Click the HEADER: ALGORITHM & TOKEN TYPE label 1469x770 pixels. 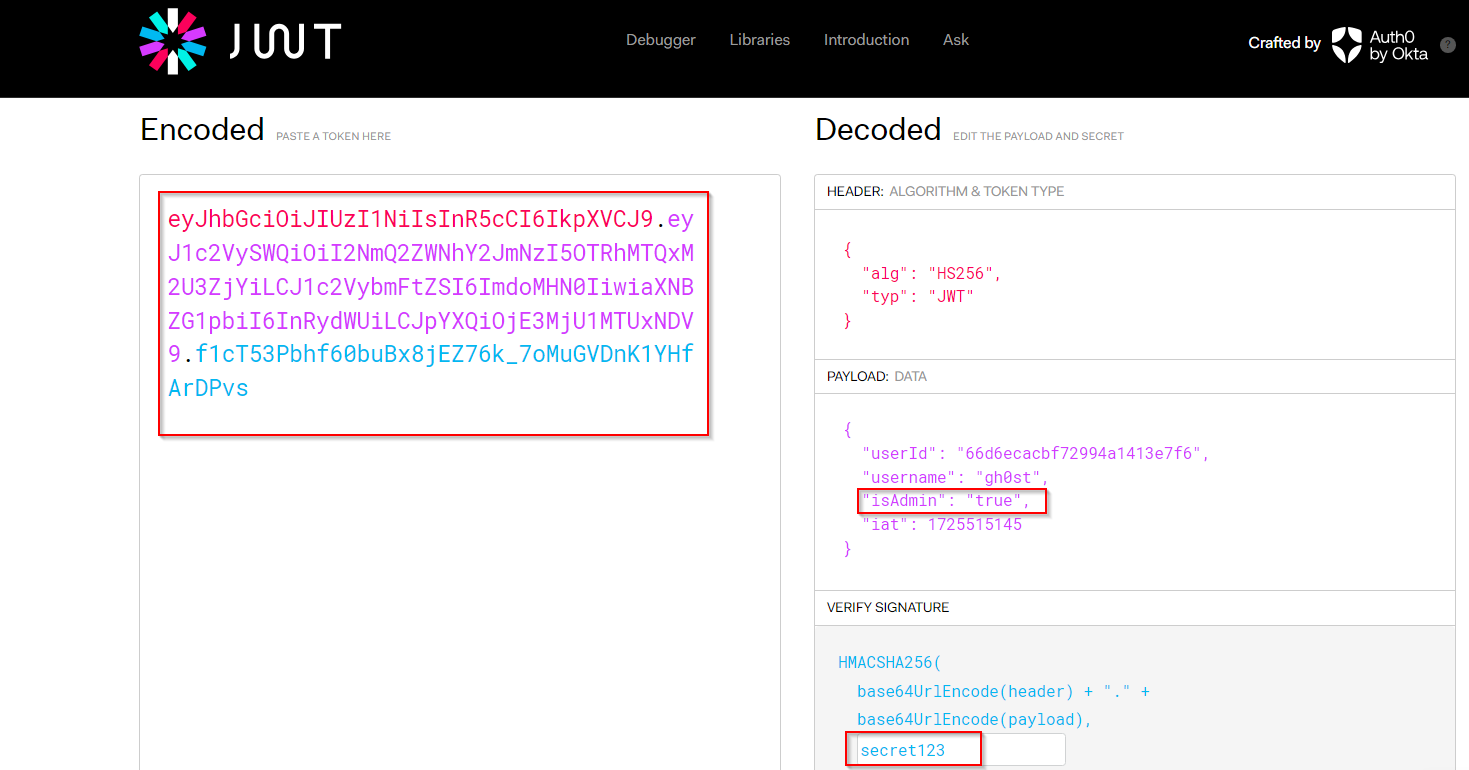click(x=945, y=191)
